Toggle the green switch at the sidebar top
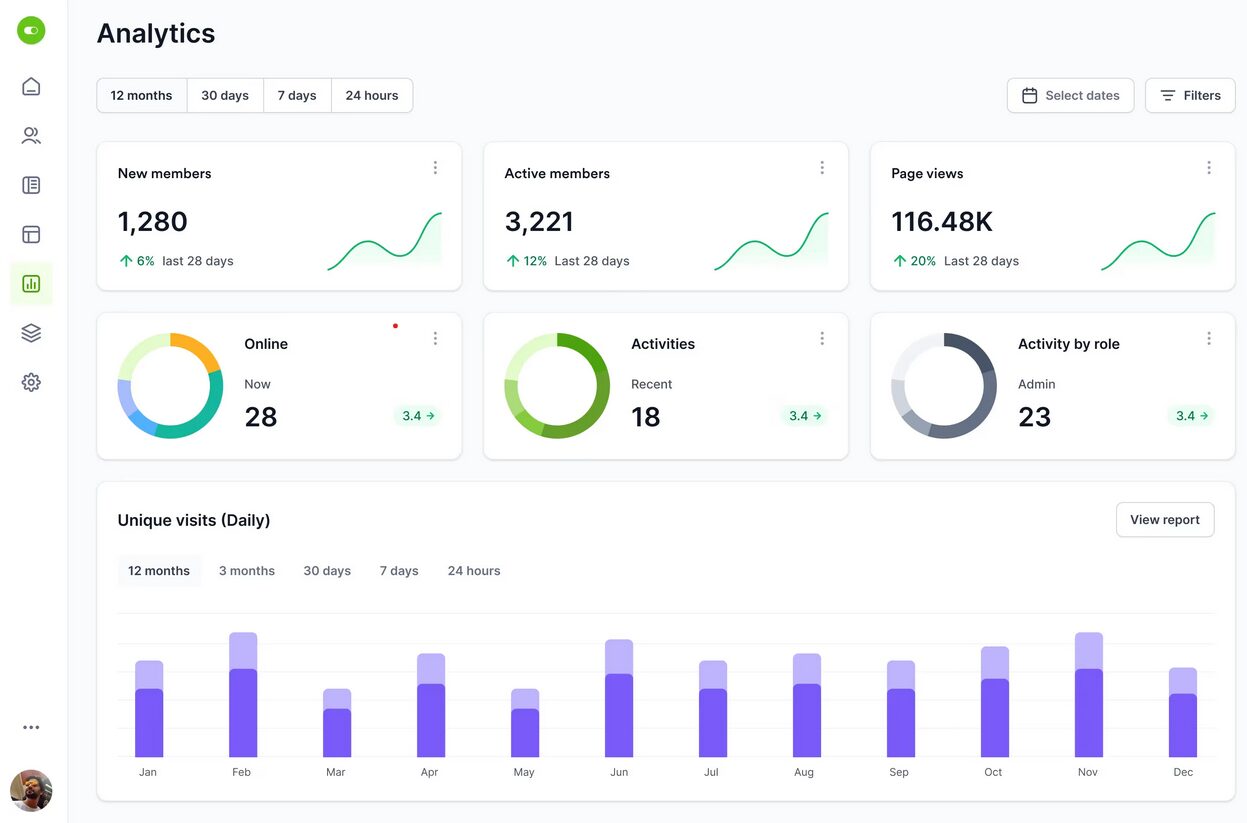1247x823 pixels. click(30, 30)
